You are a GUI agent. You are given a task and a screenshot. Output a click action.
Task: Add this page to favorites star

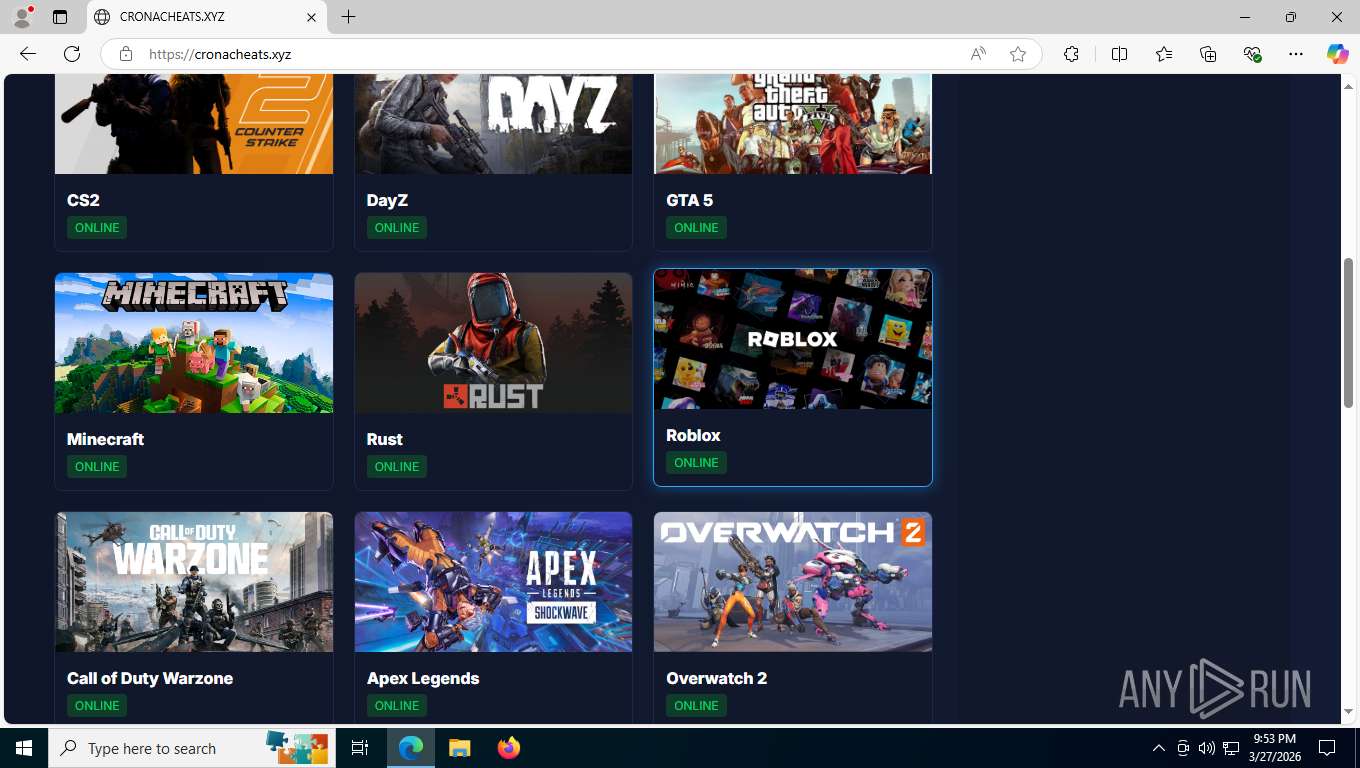click(x=1018, y=54)
